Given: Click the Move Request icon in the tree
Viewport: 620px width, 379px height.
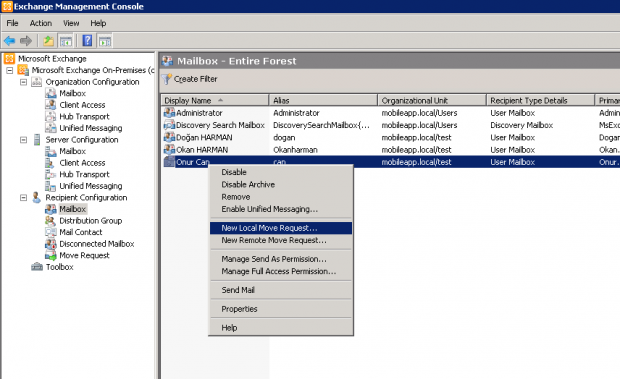Looking at the screenshot, I should pyautogui.click(x=51, y=255).
